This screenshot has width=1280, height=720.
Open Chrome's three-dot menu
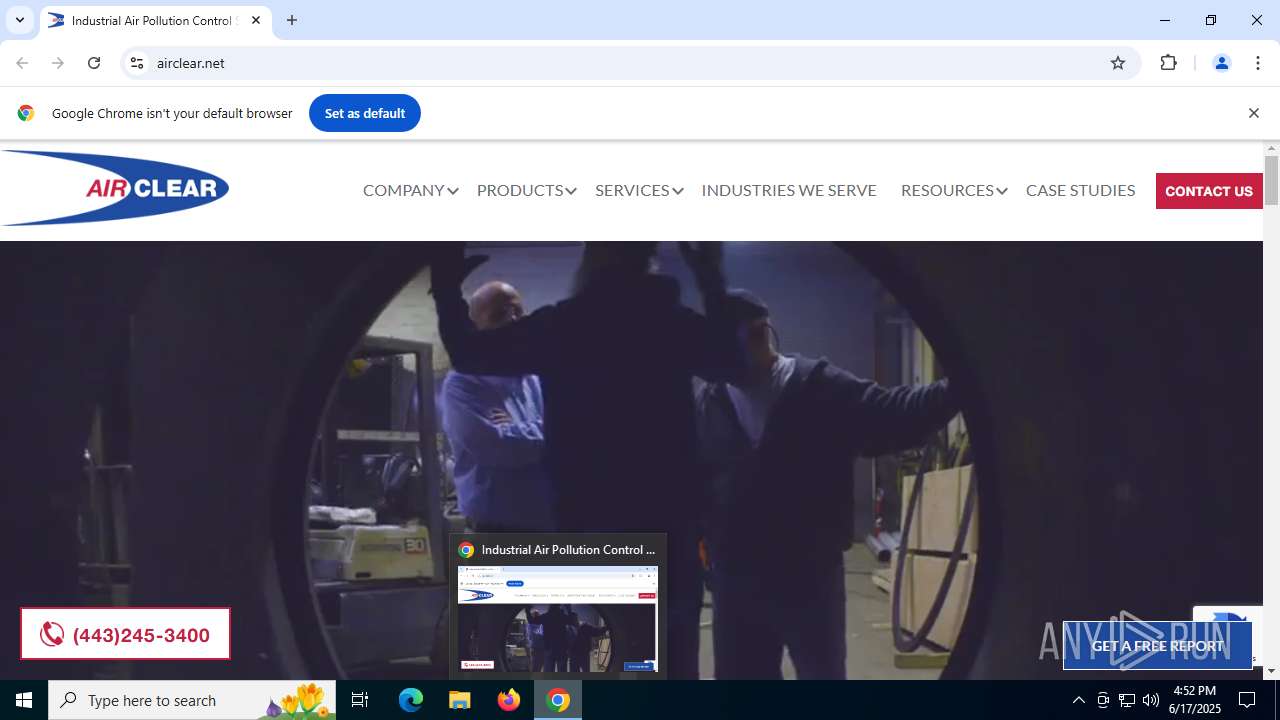point(1258,63)
